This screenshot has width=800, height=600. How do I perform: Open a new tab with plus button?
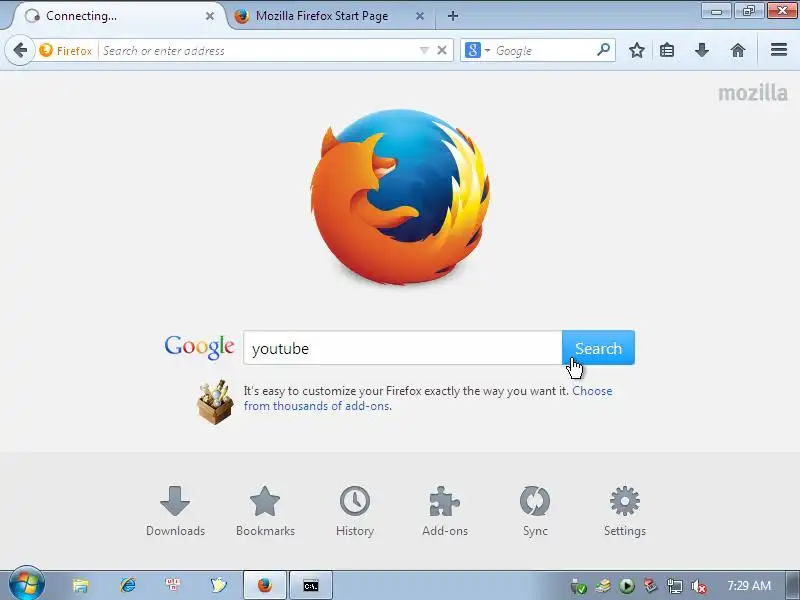(x=453, y=16)
